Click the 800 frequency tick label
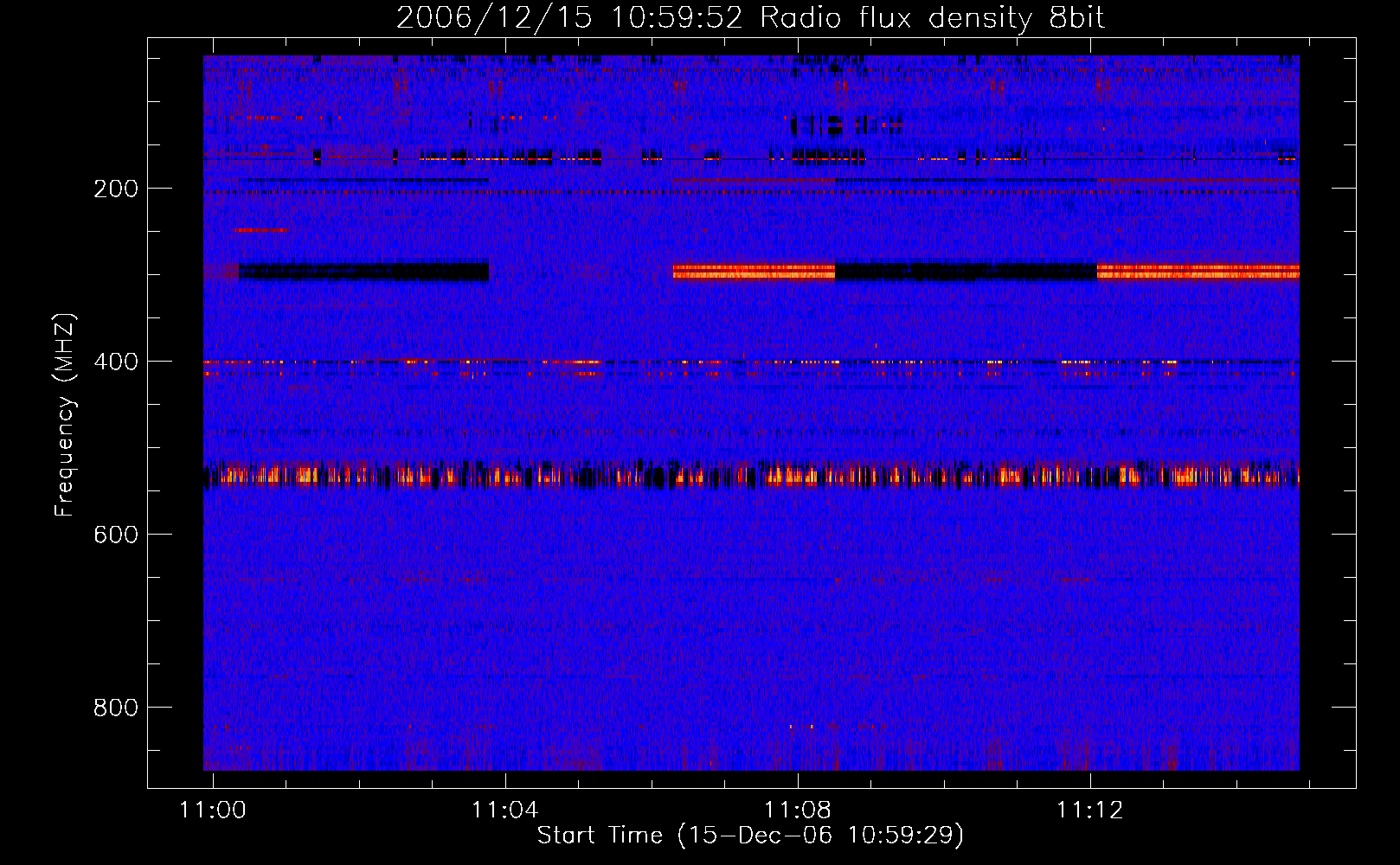Screen dimensions: 1400x865 (116, 708)
